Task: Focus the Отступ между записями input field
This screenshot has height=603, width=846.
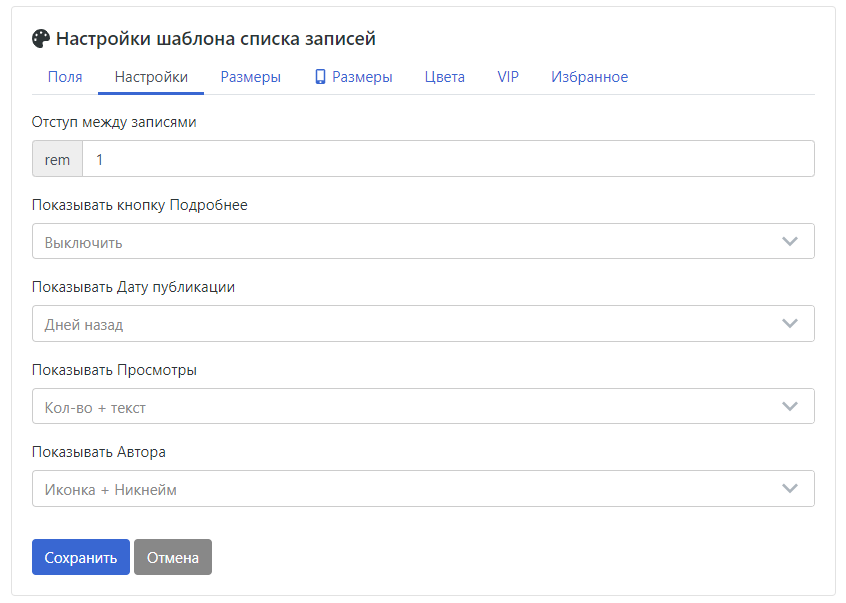Action: (x=448, y=159)
